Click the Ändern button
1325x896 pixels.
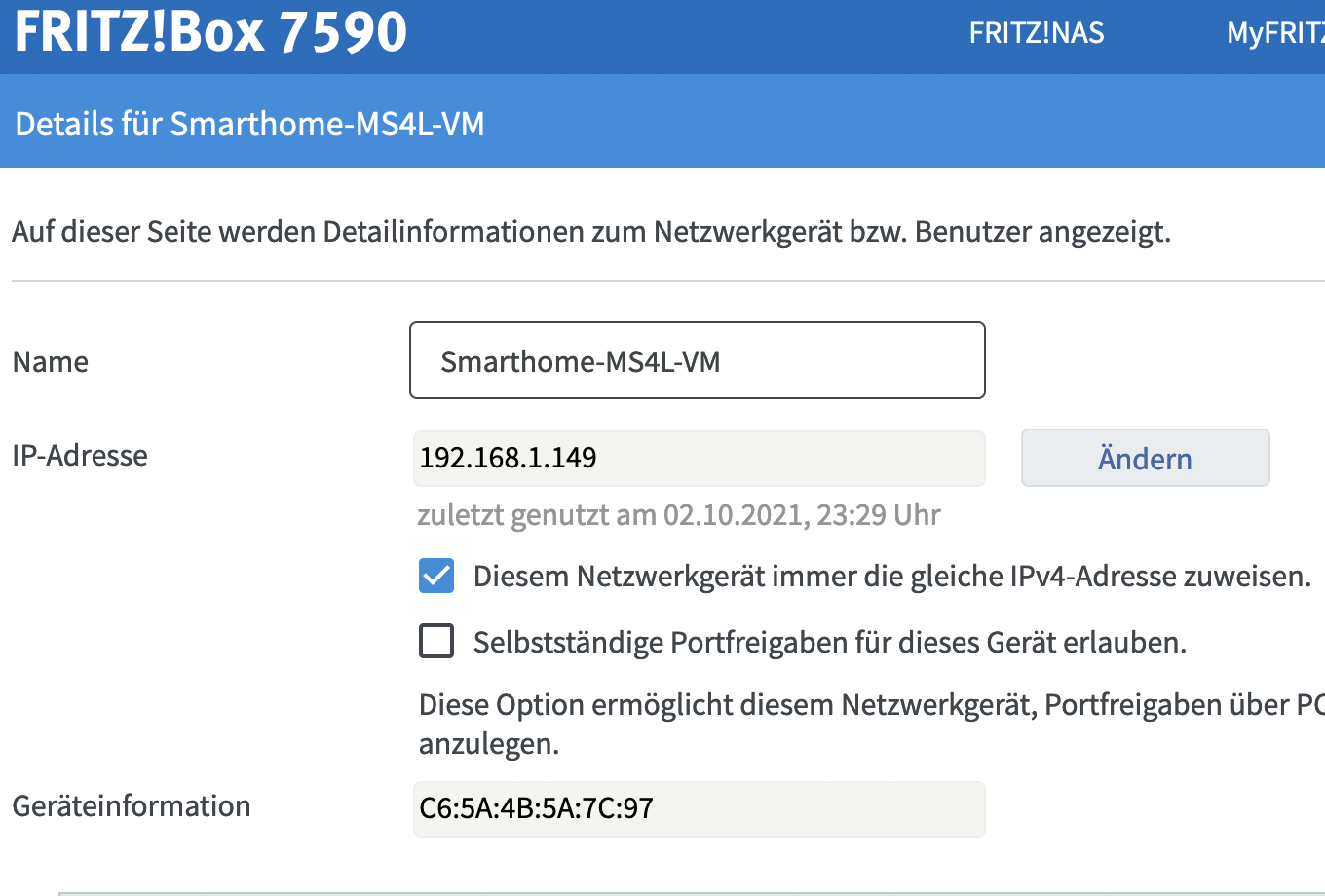pyautogui.click(x=1145, y=458)
